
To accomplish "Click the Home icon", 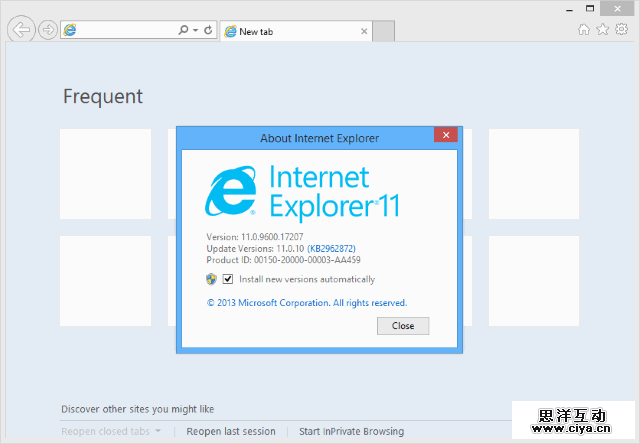I will click(584, 29).
